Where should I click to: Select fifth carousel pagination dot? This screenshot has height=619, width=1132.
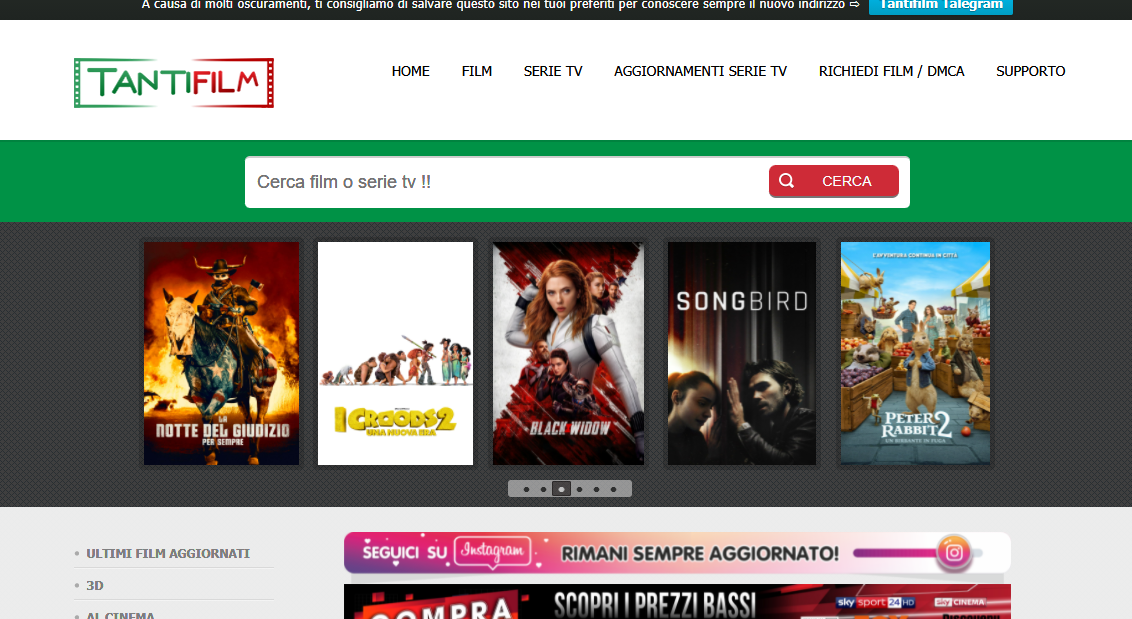(596, 489)
